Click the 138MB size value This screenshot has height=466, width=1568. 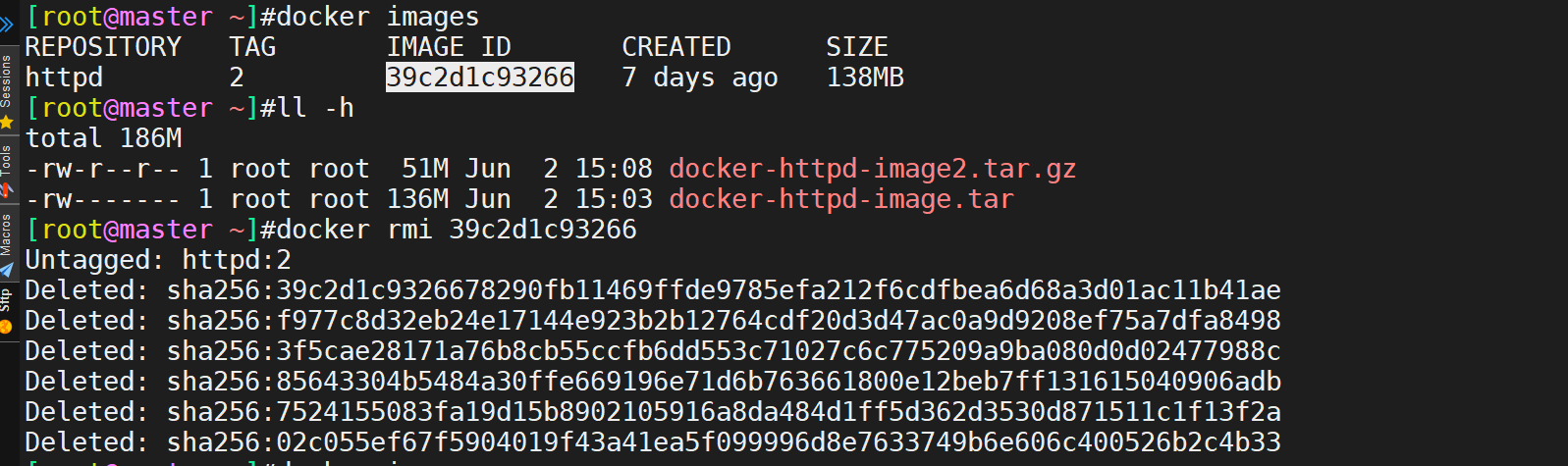coord(865,78)
